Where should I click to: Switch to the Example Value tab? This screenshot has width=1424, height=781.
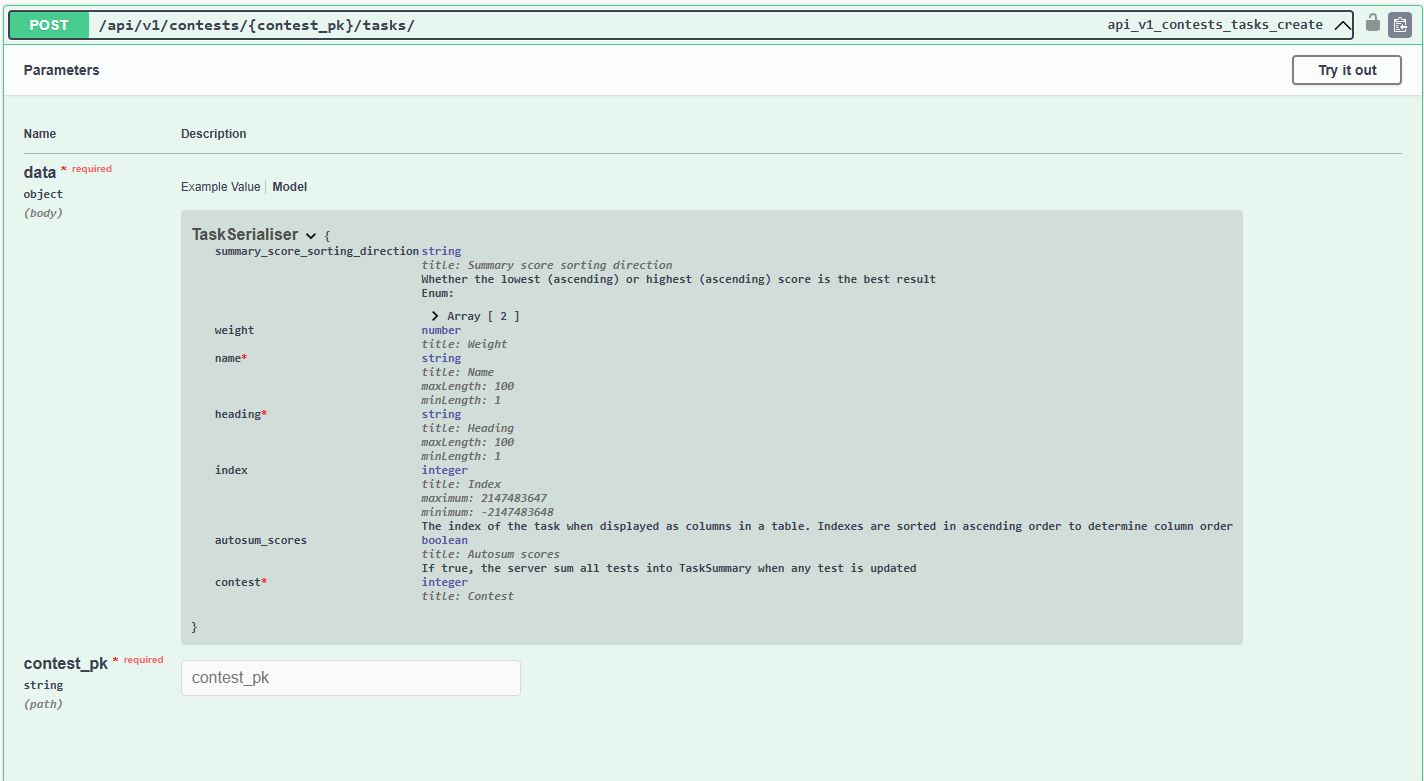tap(220, 187)
